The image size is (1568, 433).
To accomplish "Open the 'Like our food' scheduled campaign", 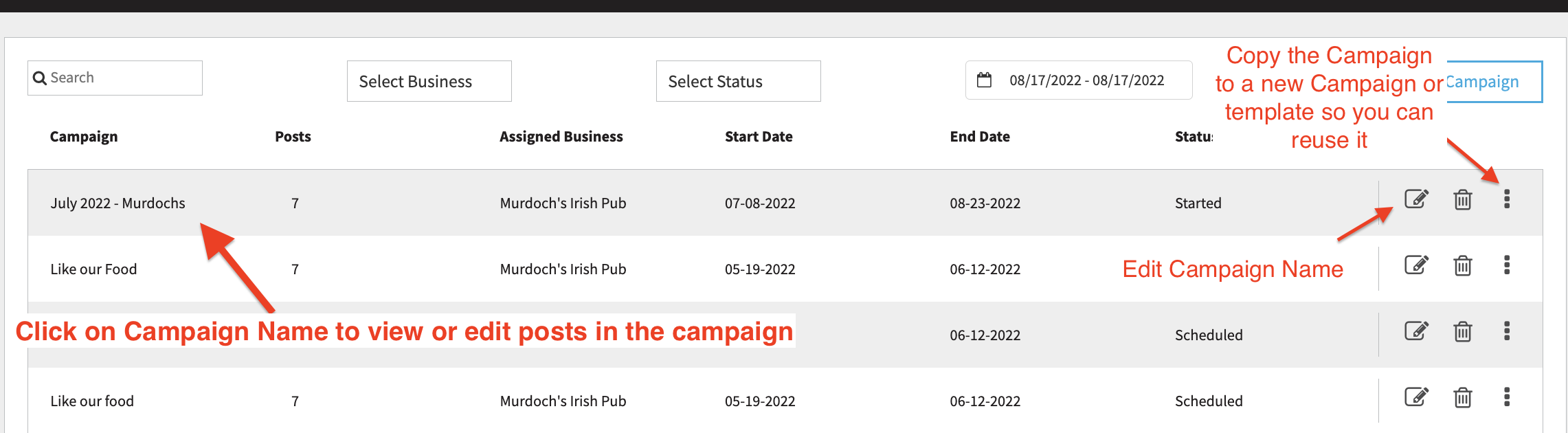I will 92,401.
